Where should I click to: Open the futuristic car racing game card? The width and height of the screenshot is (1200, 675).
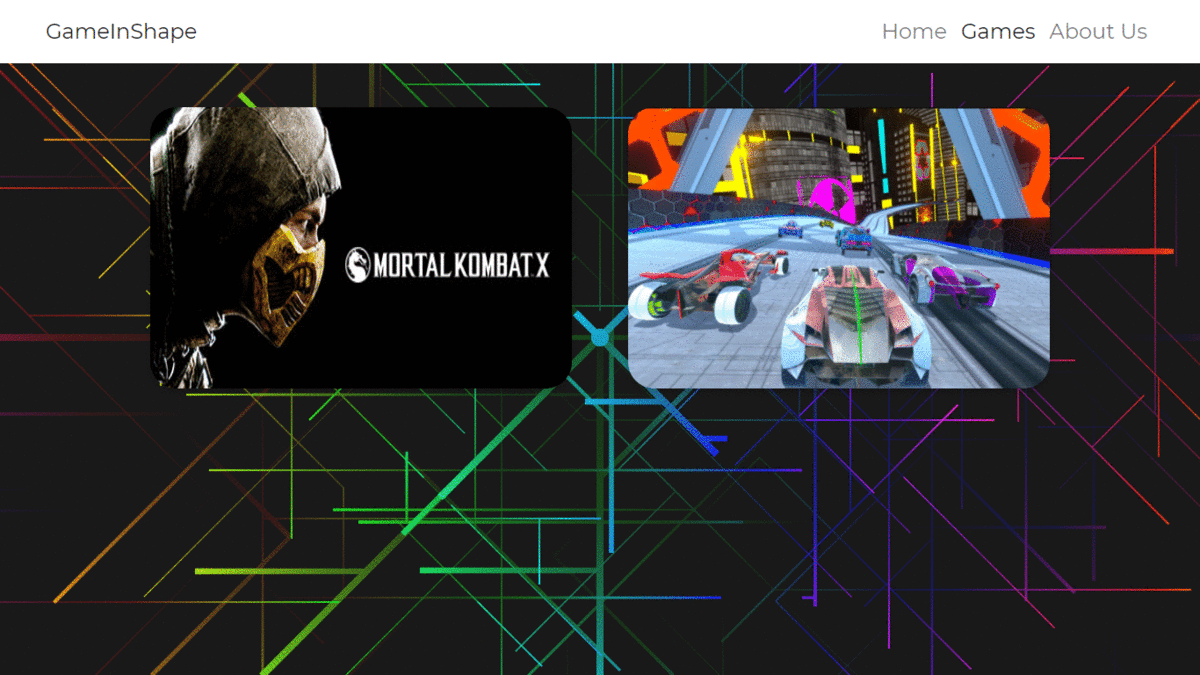(839, 248)
